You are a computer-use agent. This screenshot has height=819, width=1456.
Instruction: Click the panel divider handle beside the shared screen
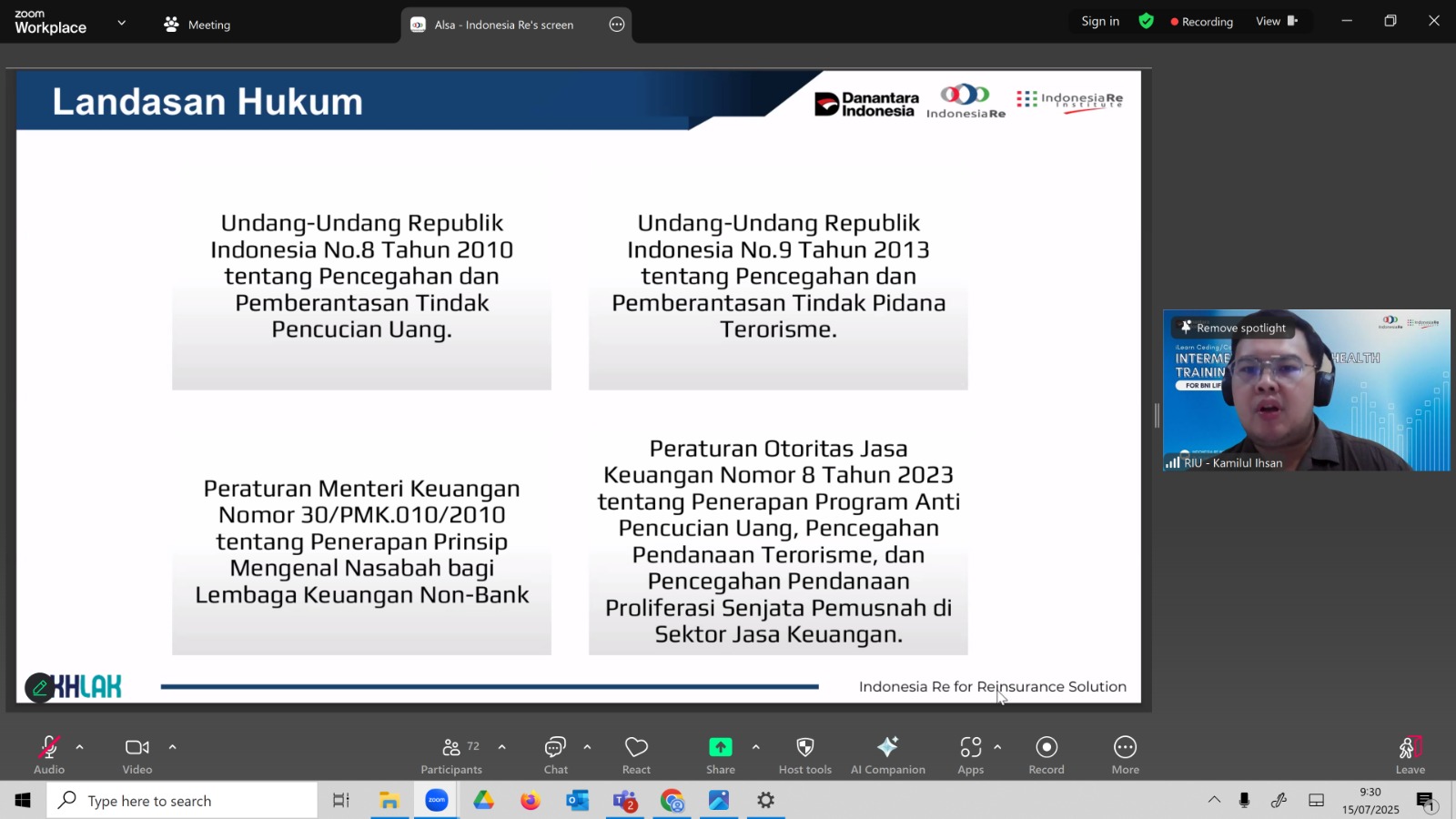[1158, 416]
